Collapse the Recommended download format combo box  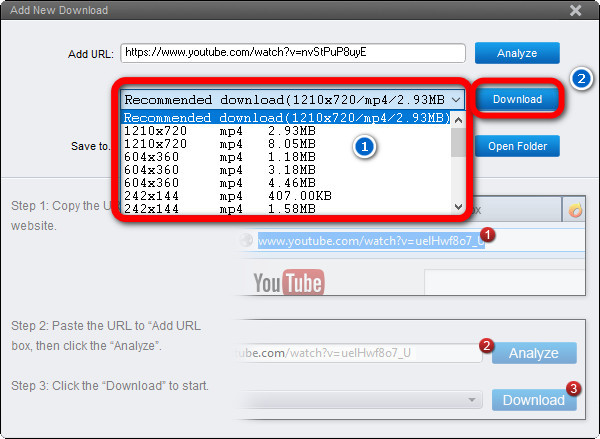click(456, 100)
